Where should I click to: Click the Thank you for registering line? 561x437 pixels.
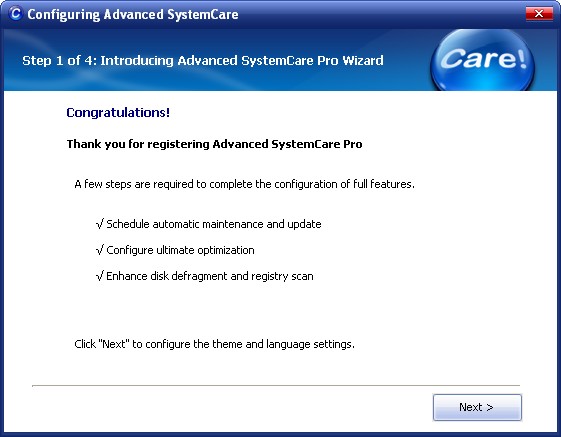[214, 144]
